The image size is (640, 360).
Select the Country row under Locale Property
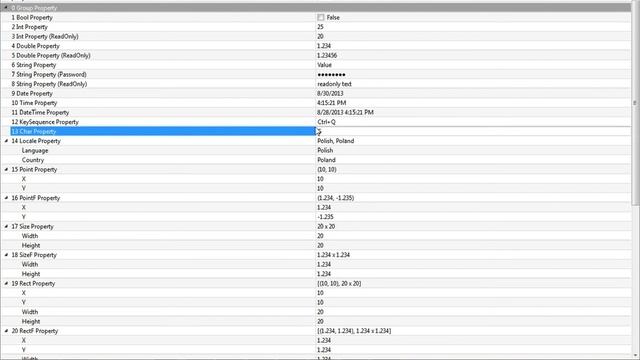pyautogui.click(x=316, y=160)
